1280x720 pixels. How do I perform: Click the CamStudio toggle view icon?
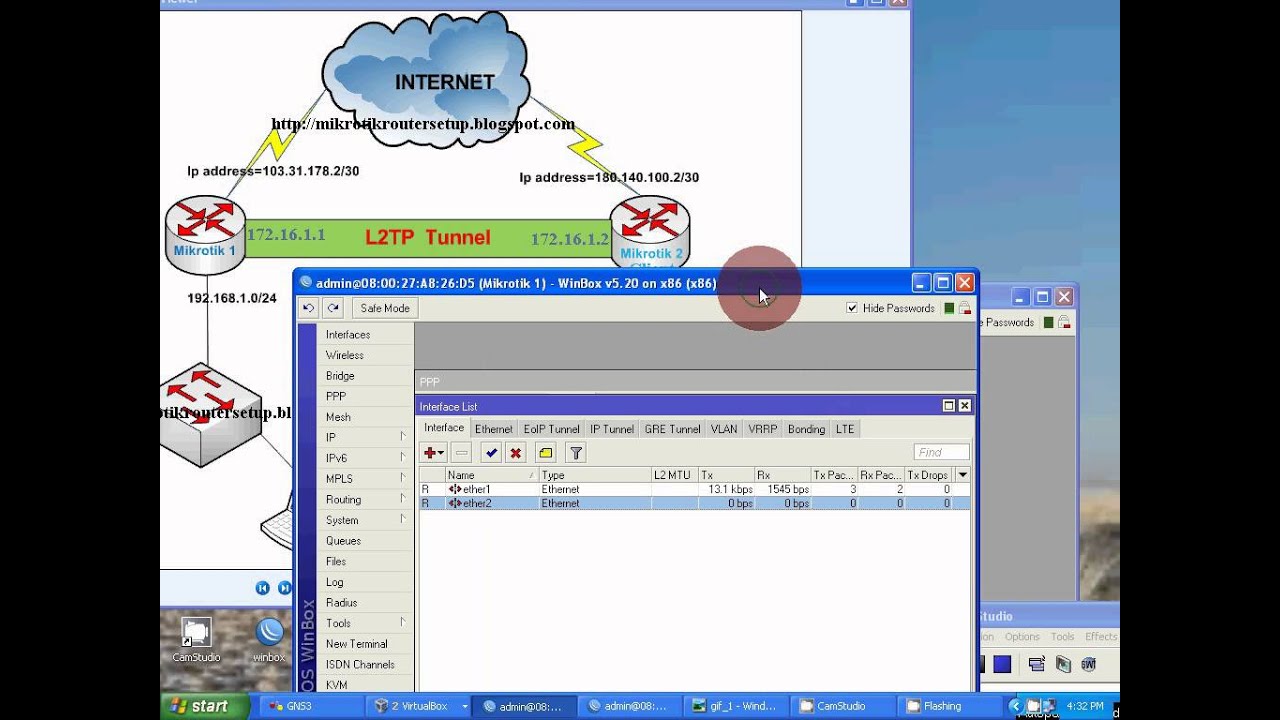(x=1037, y=664)
